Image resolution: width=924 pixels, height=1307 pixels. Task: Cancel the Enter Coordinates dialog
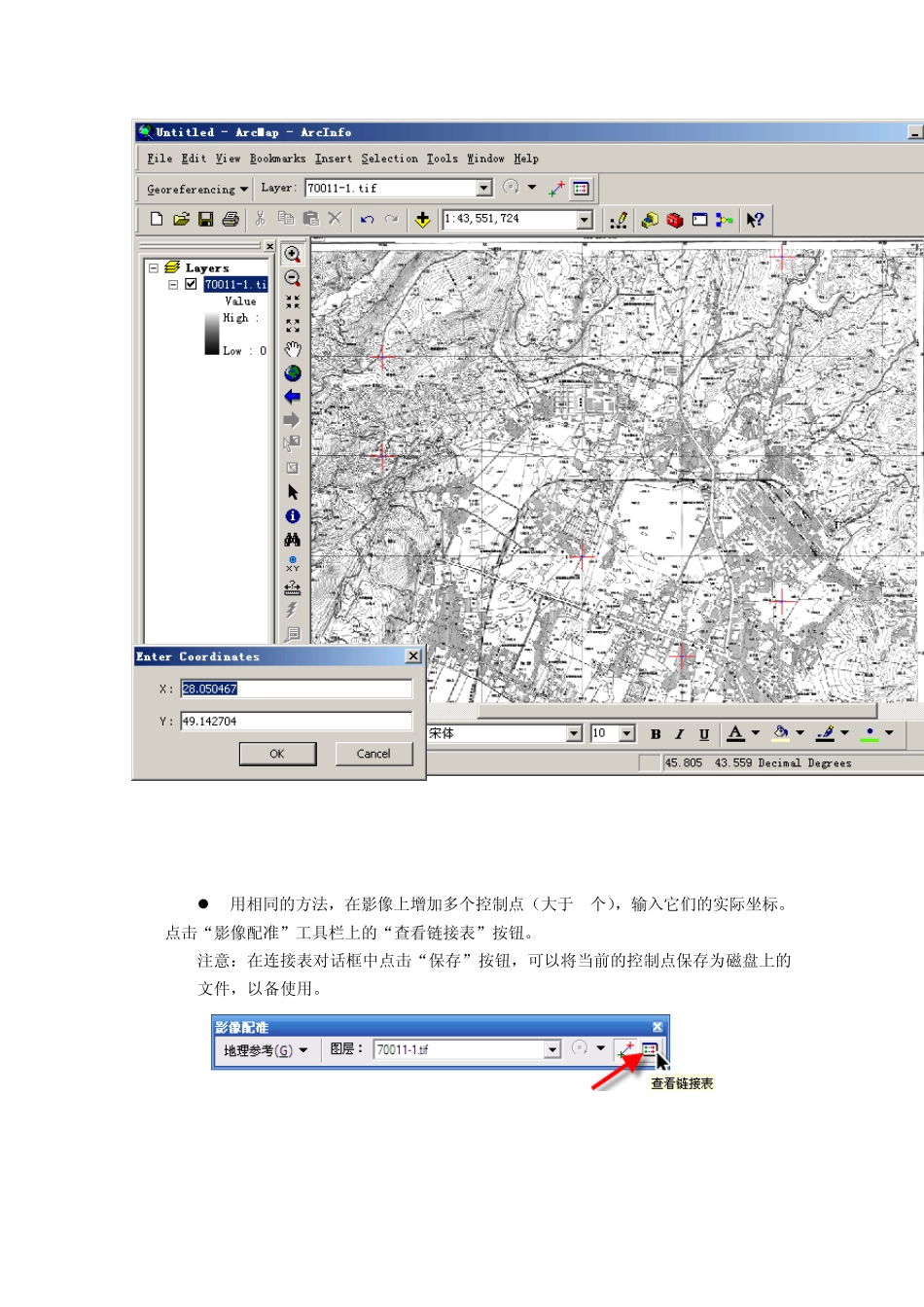pos(373,754)
